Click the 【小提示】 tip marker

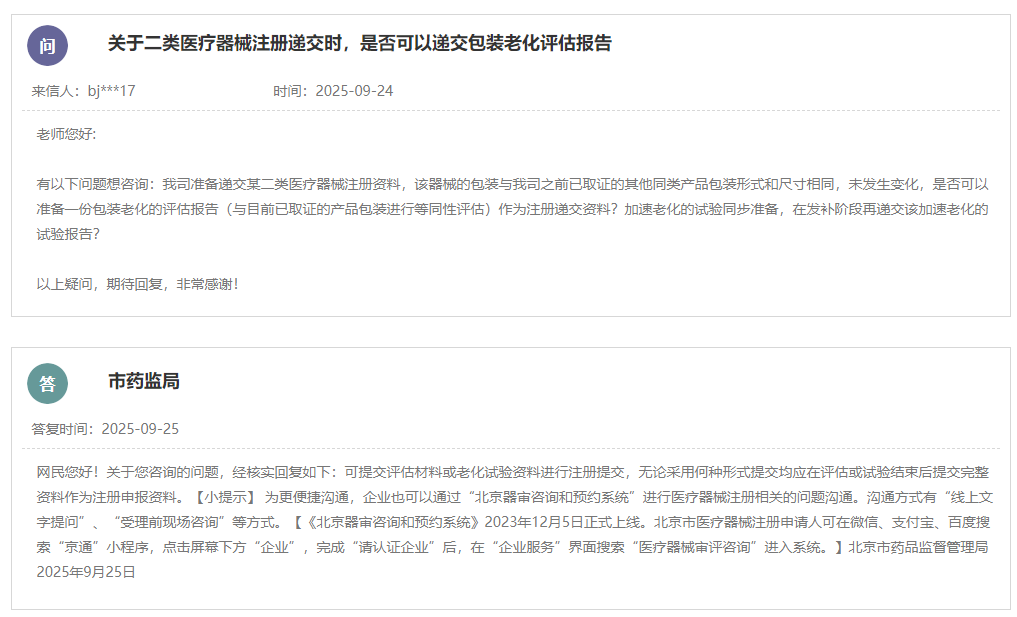pyautogui.click(x=225, y=496)
